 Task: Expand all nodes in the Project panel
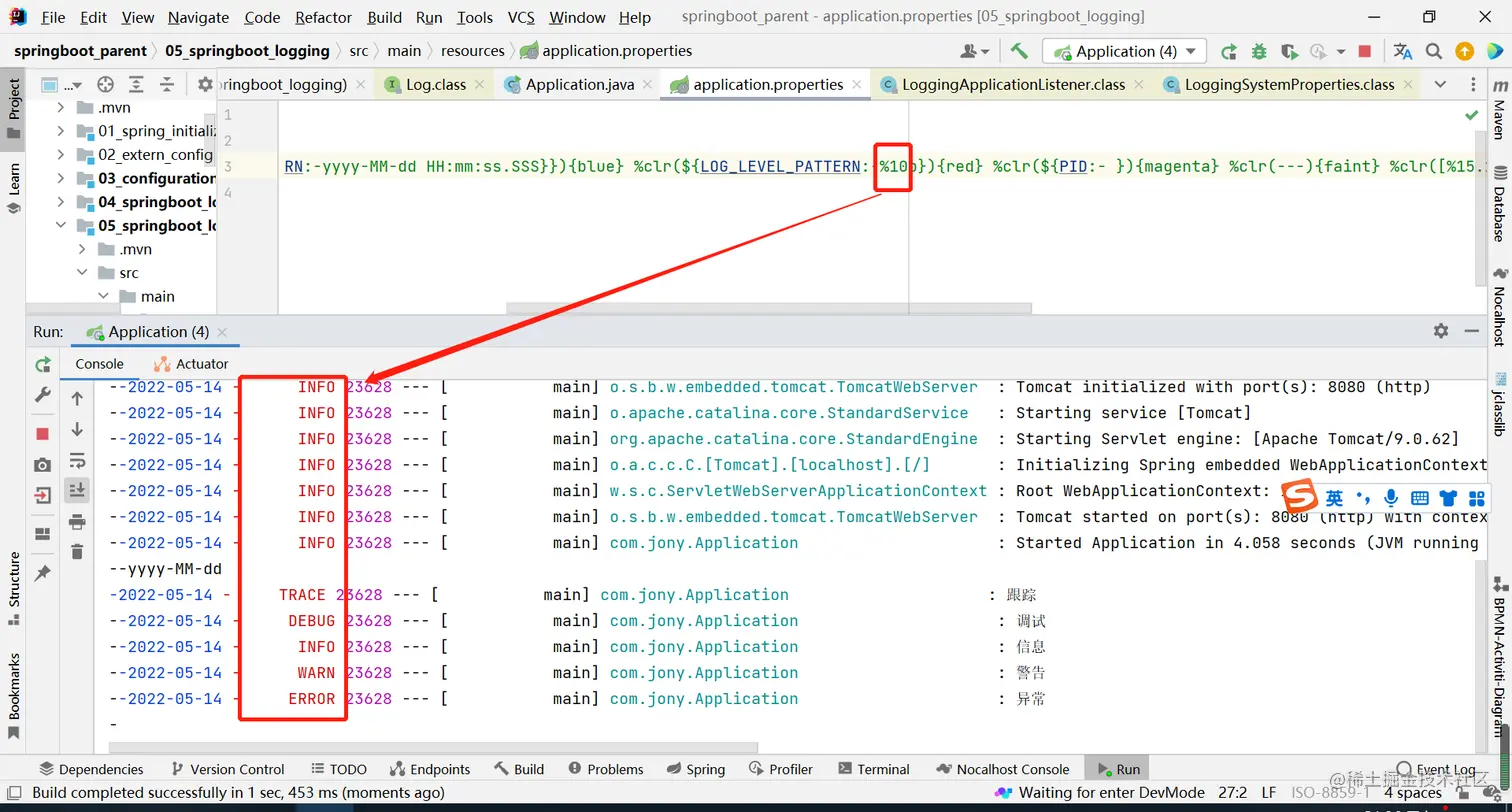tap(136, 85)
